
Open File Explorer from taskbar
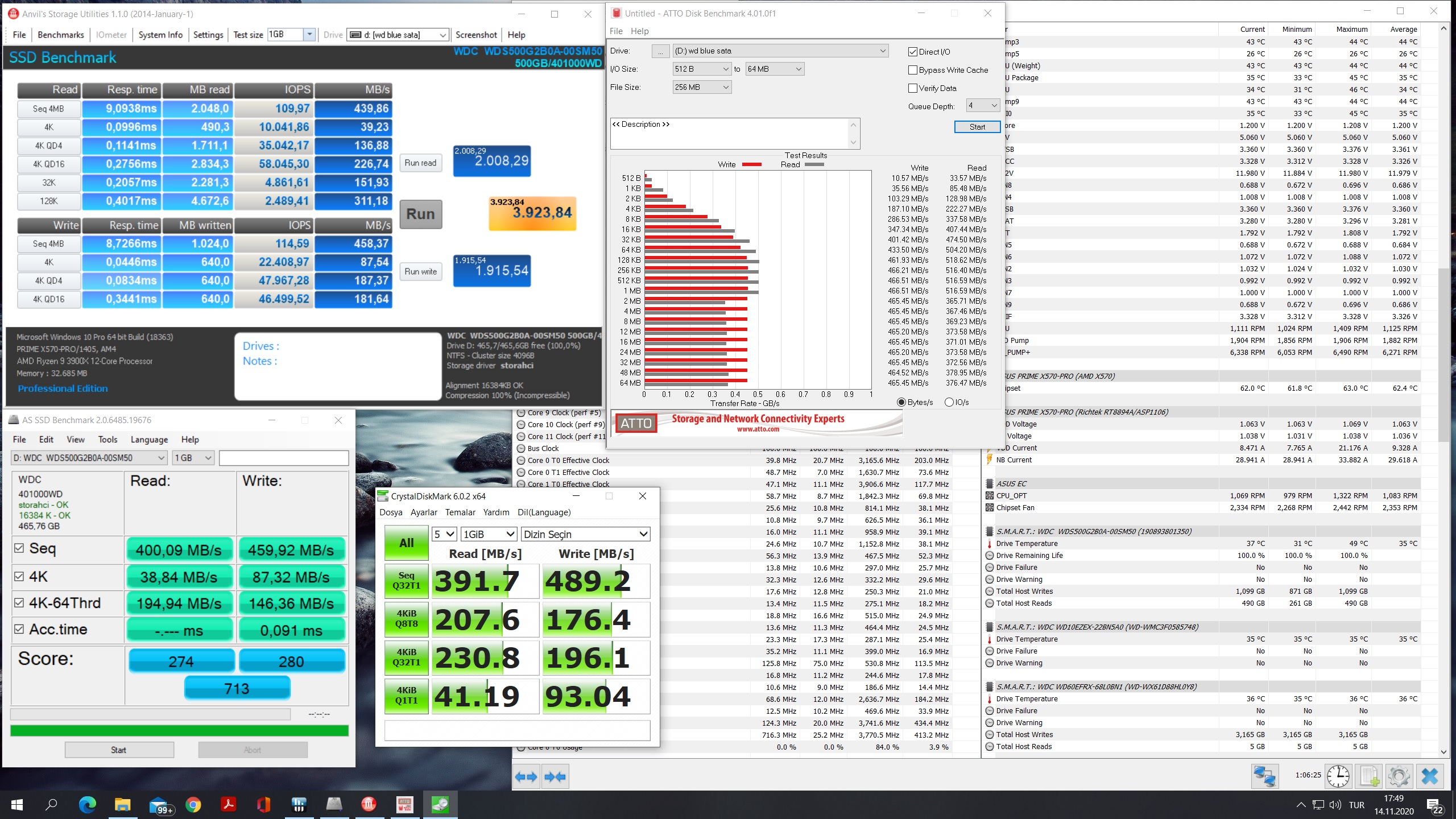tap(122, 805)
